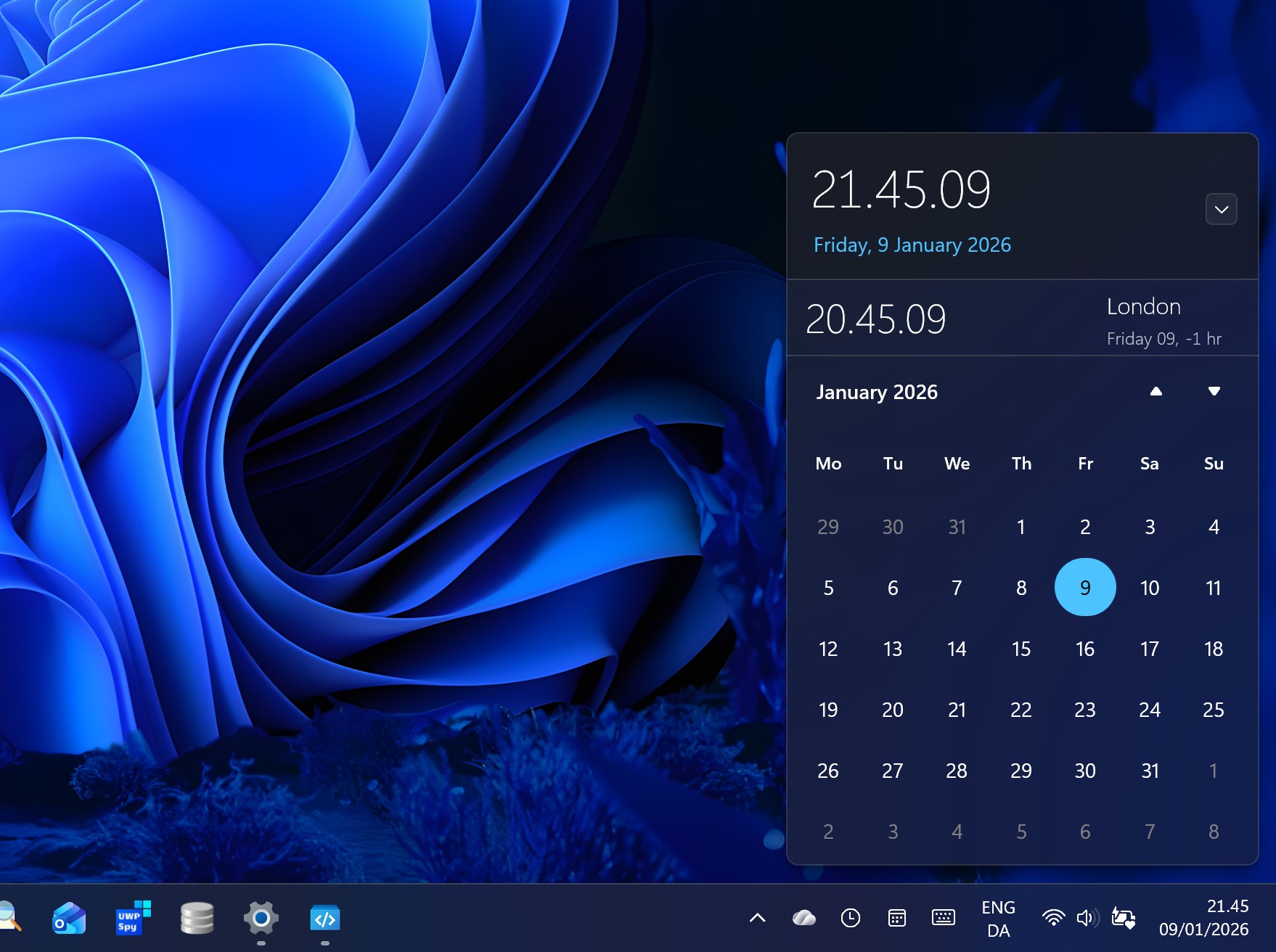Click the Friday, 9 January 2026 link
This screenshot has height=952, width=1276.
pyautogui.click(x=912, y=245)
